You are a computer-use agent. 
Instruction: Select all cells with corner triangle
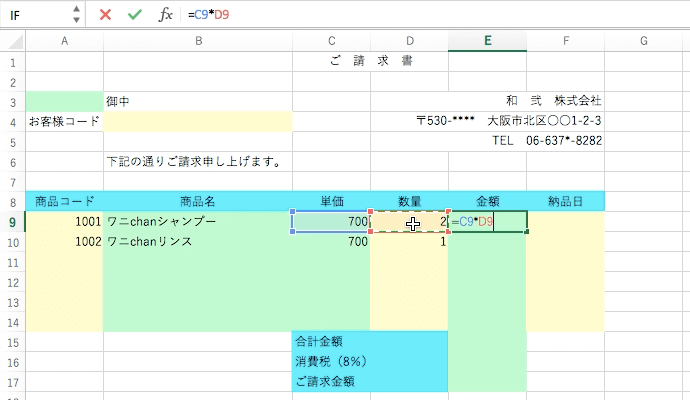click(x=15, y=42)
